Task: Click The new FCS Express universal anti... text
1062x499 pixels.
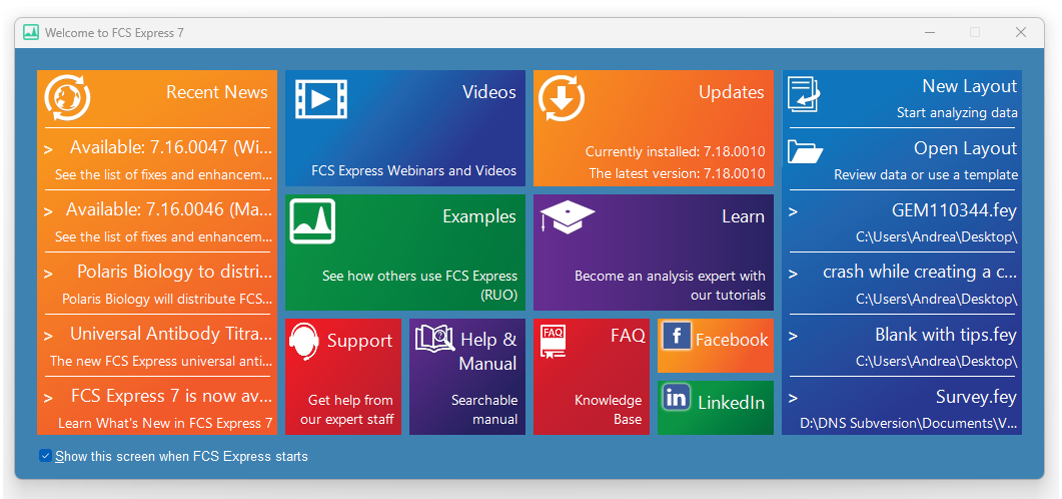Action: click(161, 362)
